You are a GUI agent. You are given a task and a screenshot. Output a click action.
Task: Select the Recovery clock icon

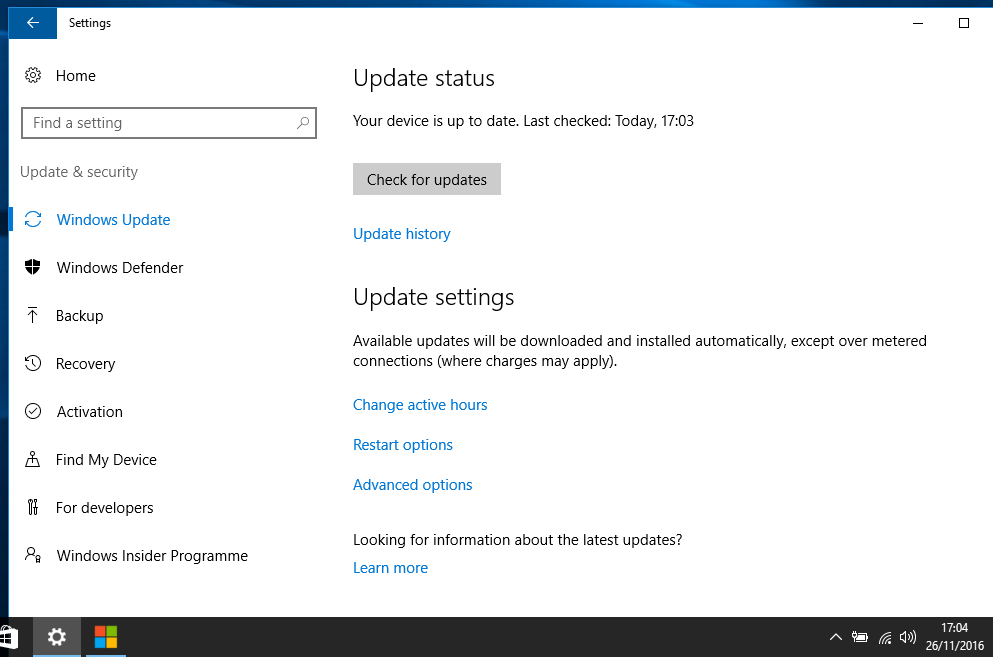(x=33, y=363)
